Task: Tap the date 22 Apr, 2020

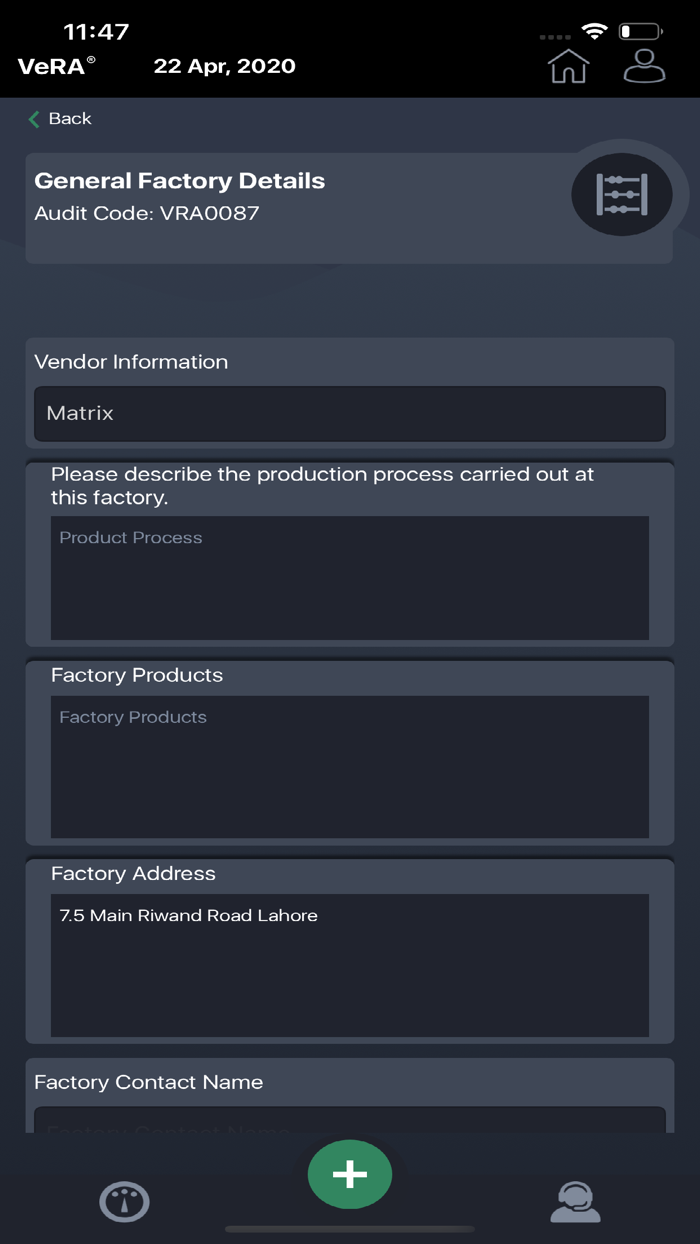Action: (225, 66)
